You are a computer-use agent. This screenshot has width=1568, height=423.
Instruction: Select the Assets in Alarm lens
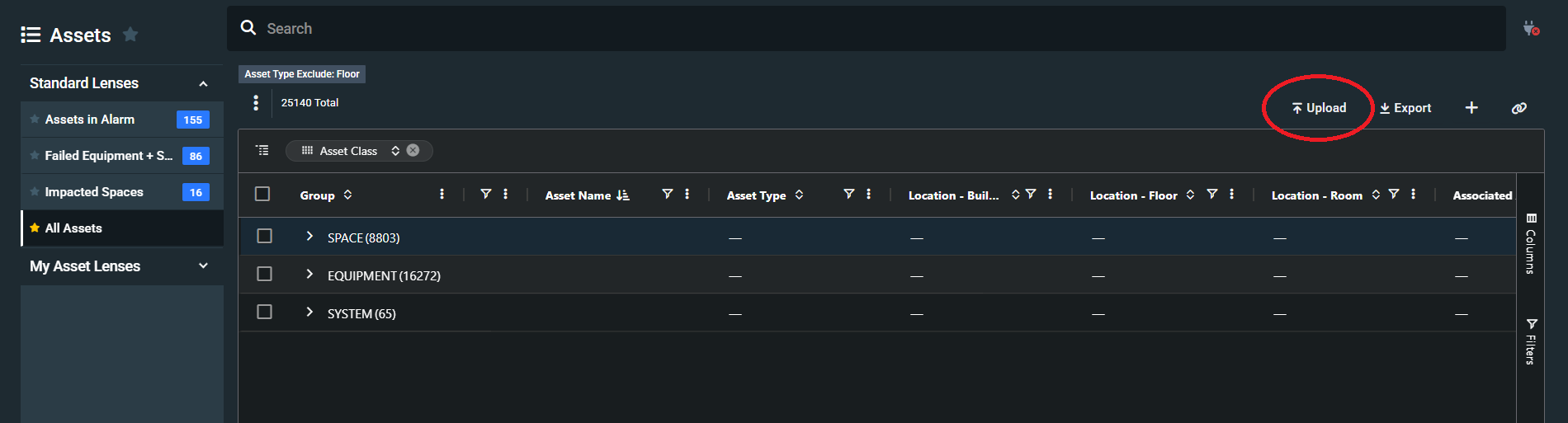(x=90, y=120)
